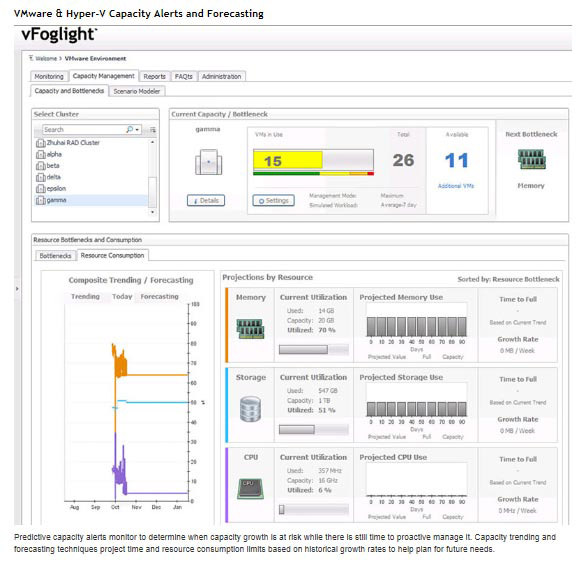Select the epsilon cluster
The width and height of the screenshot is (586, 561).
(56, 189)
